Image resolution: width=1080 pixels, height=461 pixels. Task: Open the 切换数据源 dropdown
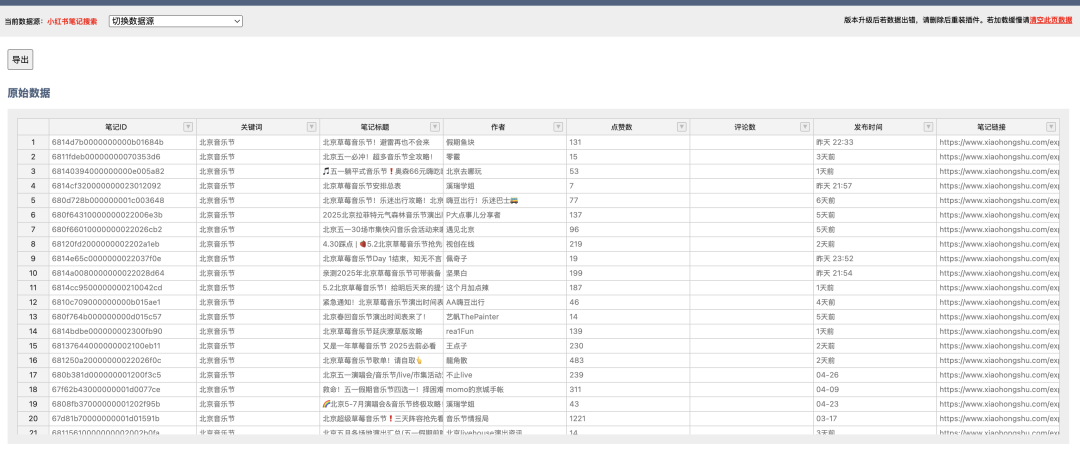176,21
